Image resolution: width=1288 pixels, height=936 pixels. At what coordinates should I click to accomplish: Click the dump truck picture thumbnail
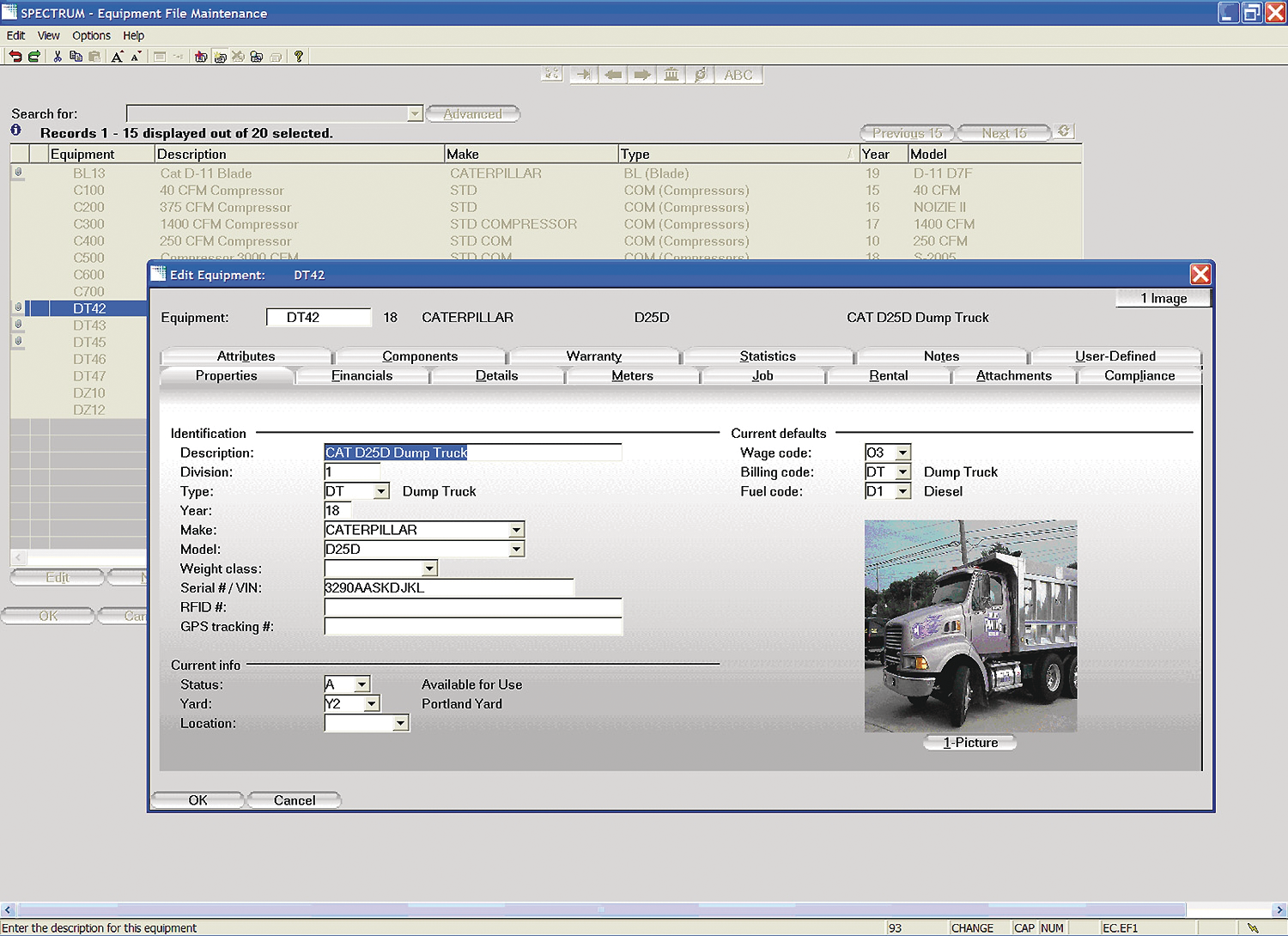pyautogui.click(x=970, y=626)
